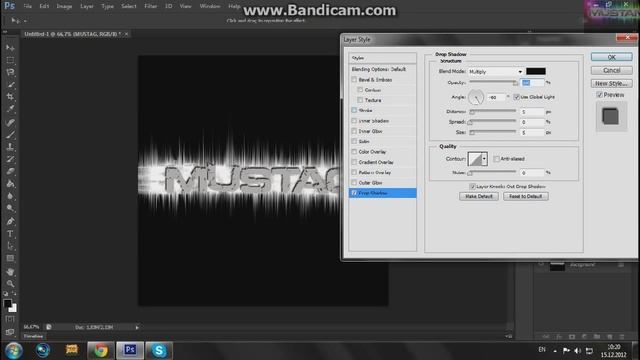The width and height of the screenshot is (640, 360).
Task: Toggle Use Global Light checkbox
Action: 516,97
